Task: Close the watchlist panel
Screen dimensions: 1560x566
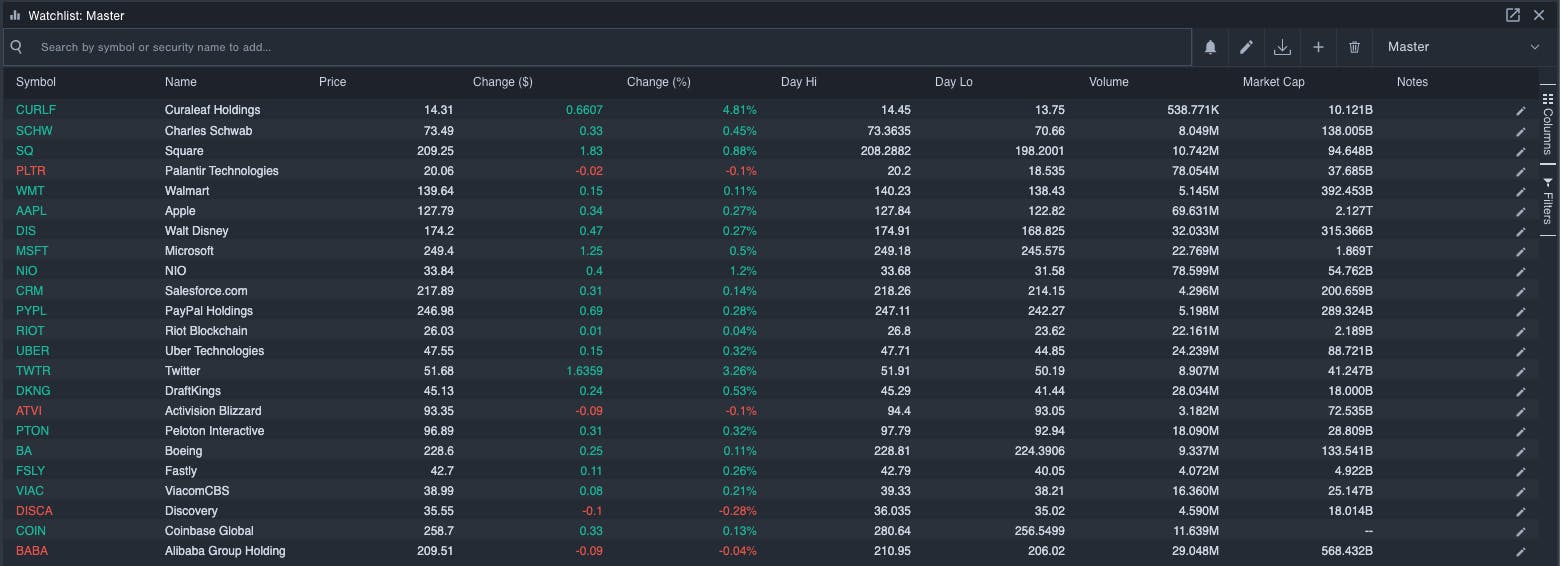Action: click(1539, 15)
